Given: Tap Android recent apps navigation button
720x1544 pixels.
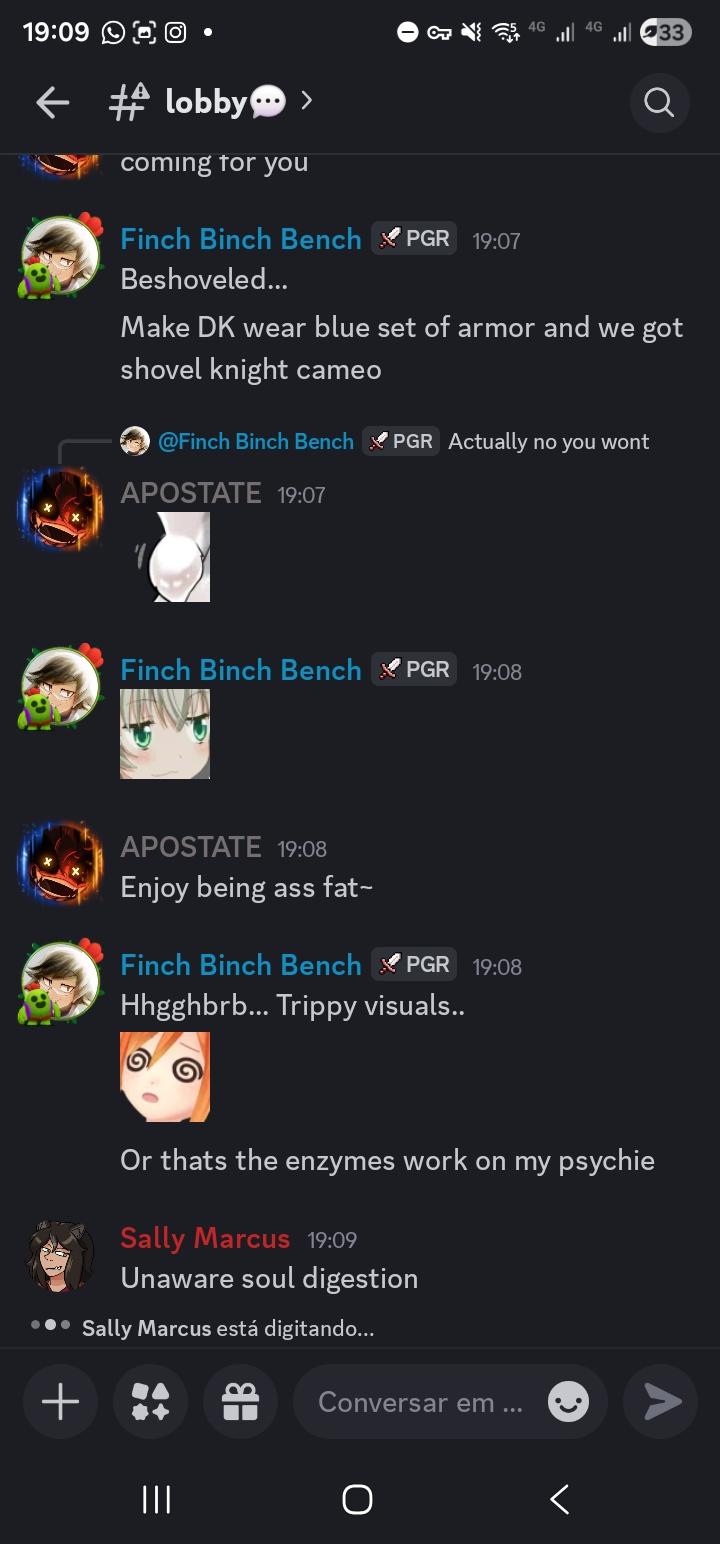Looking at the screenshot, I should coord(156,1499).
